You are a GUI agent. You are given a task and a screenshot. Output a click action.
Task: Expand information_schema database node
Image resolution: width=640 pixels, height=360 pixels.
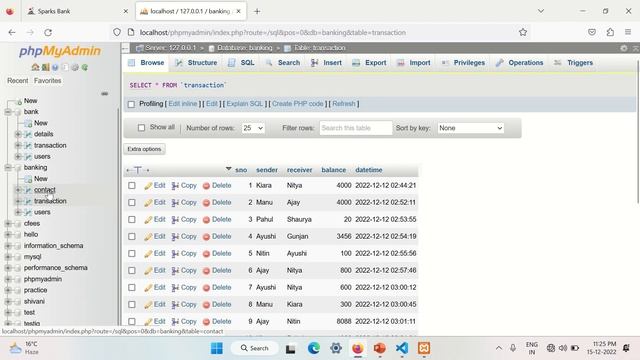(8, 246)
